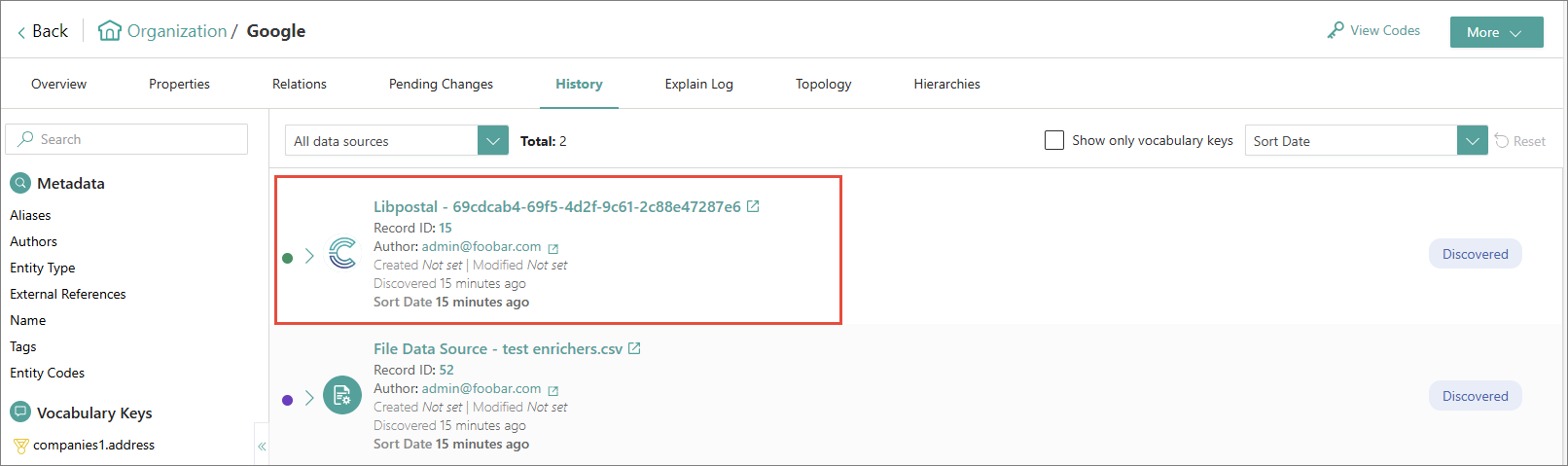Click the Organization home icon in breadcrumb

point(110,31)
